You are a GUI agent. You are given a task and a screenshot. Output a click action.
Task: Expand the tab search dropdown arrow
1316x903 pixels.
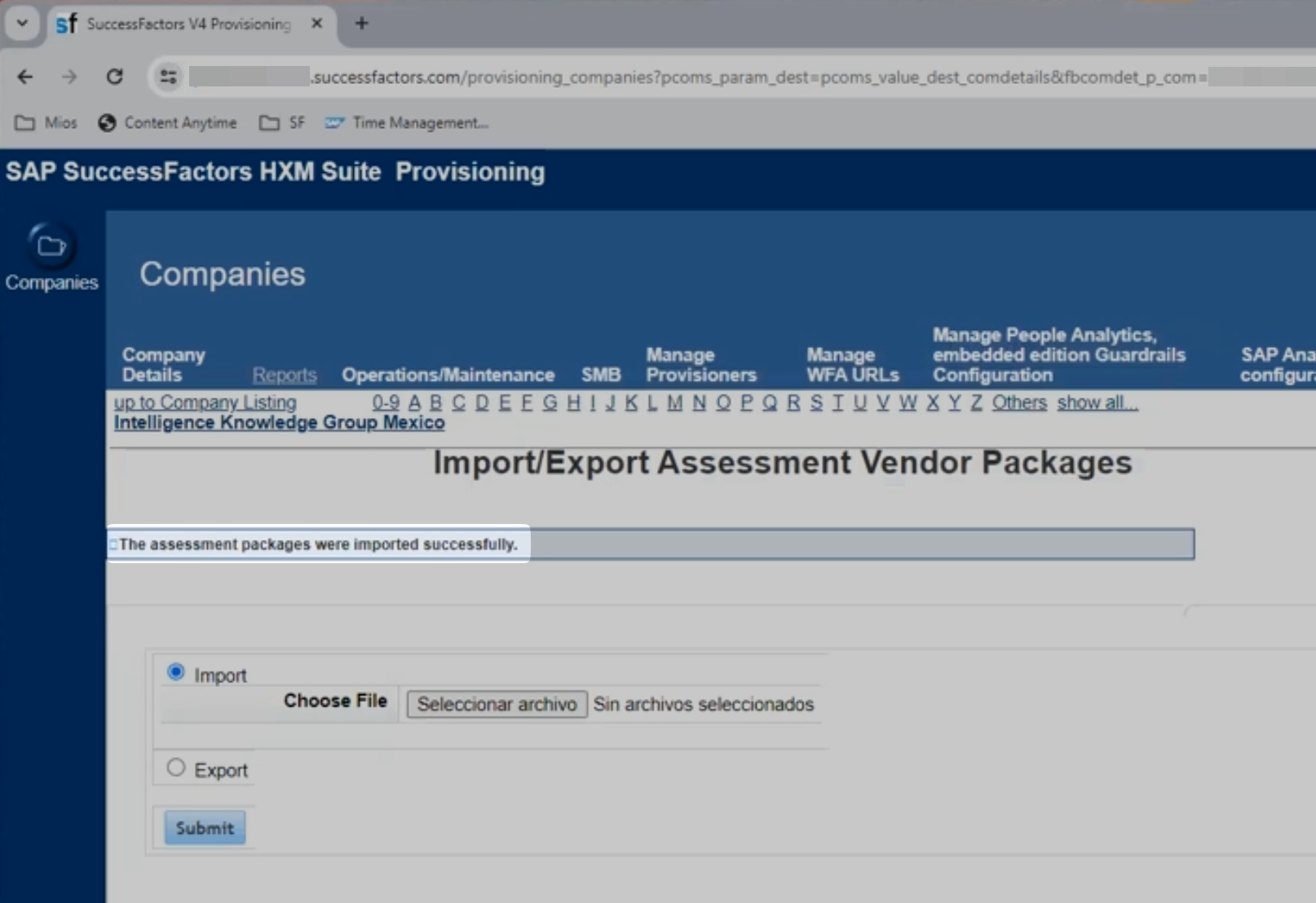tap(22, 24)
